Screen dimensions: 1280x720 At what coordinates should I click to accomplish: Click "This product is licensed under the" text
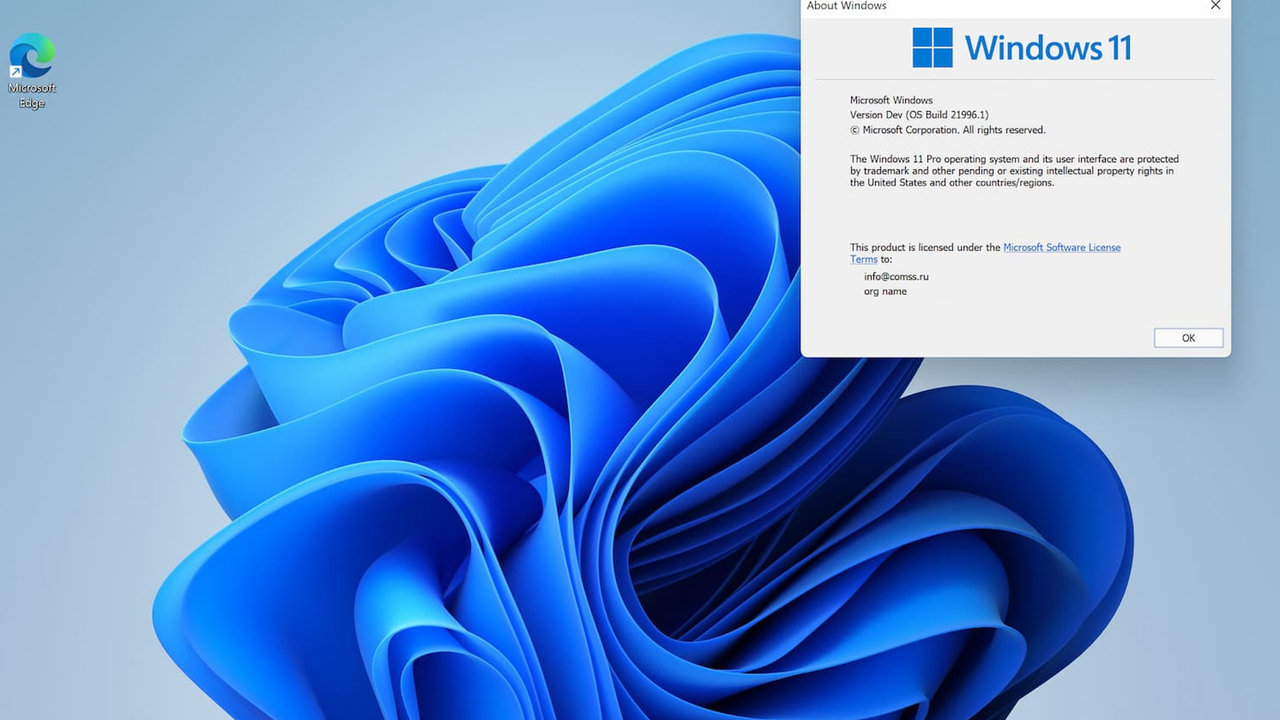click(925, 247)
